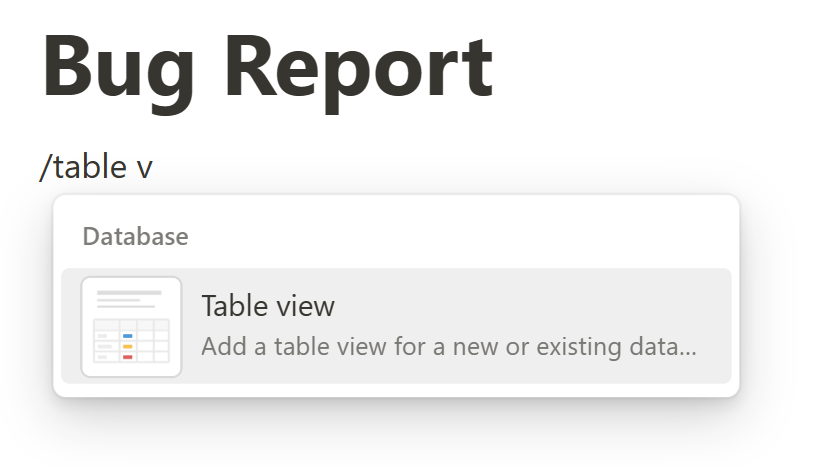Click the yellow tag in table icon
Viewport: 826px width, 469px height.
[x=127, y=346]
